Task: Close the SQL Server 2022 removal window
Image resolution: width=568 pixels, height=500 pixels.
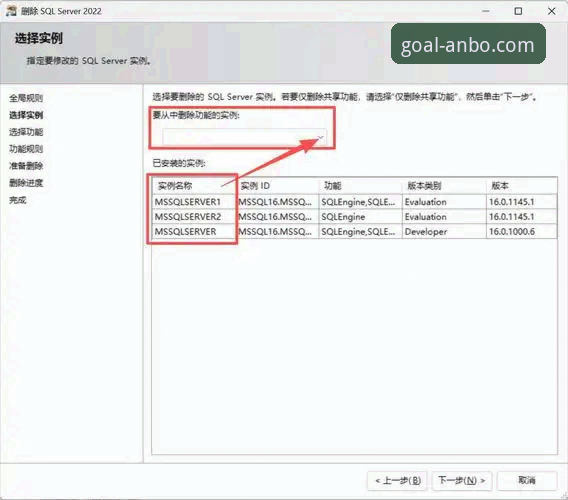Action: [x=552, y=11]
